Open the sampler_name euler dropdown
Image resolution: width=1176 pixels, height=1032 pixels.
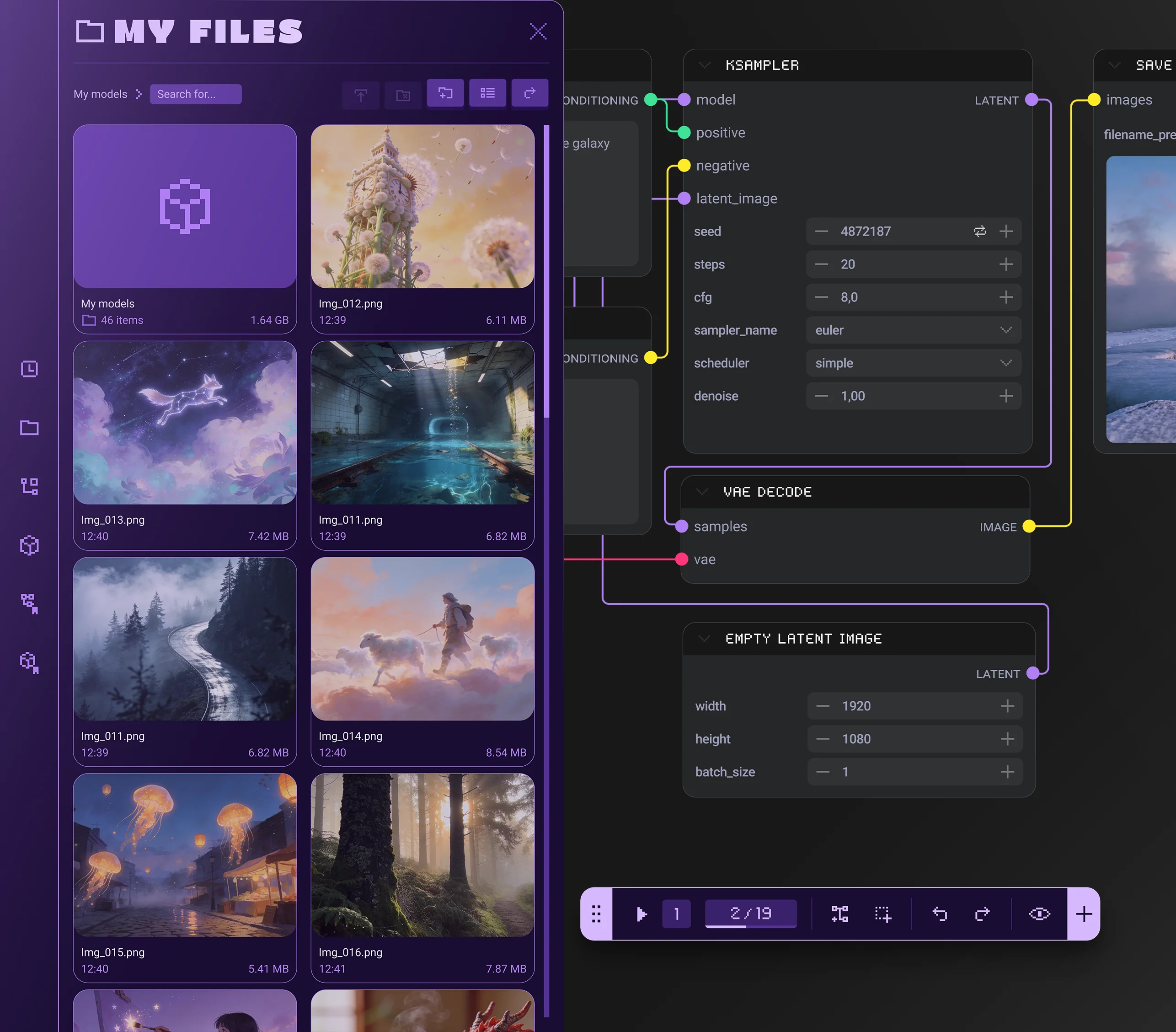(x=913, y=330)
